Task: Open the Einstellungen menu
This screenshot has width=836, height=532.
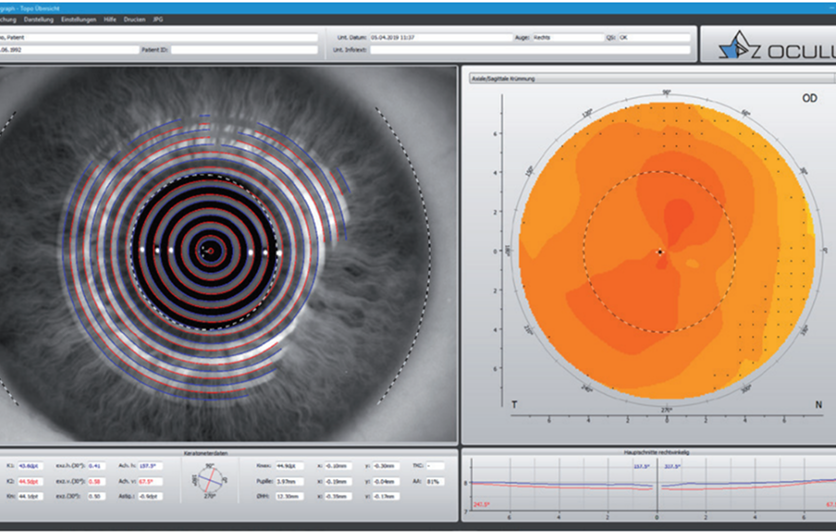Action: [x=78, y=19]
